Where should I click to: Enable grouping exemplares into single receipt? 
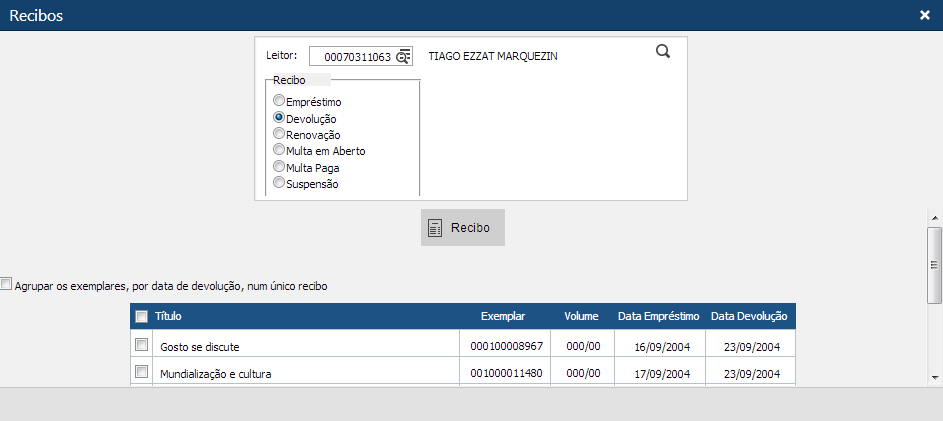(7, 285)
